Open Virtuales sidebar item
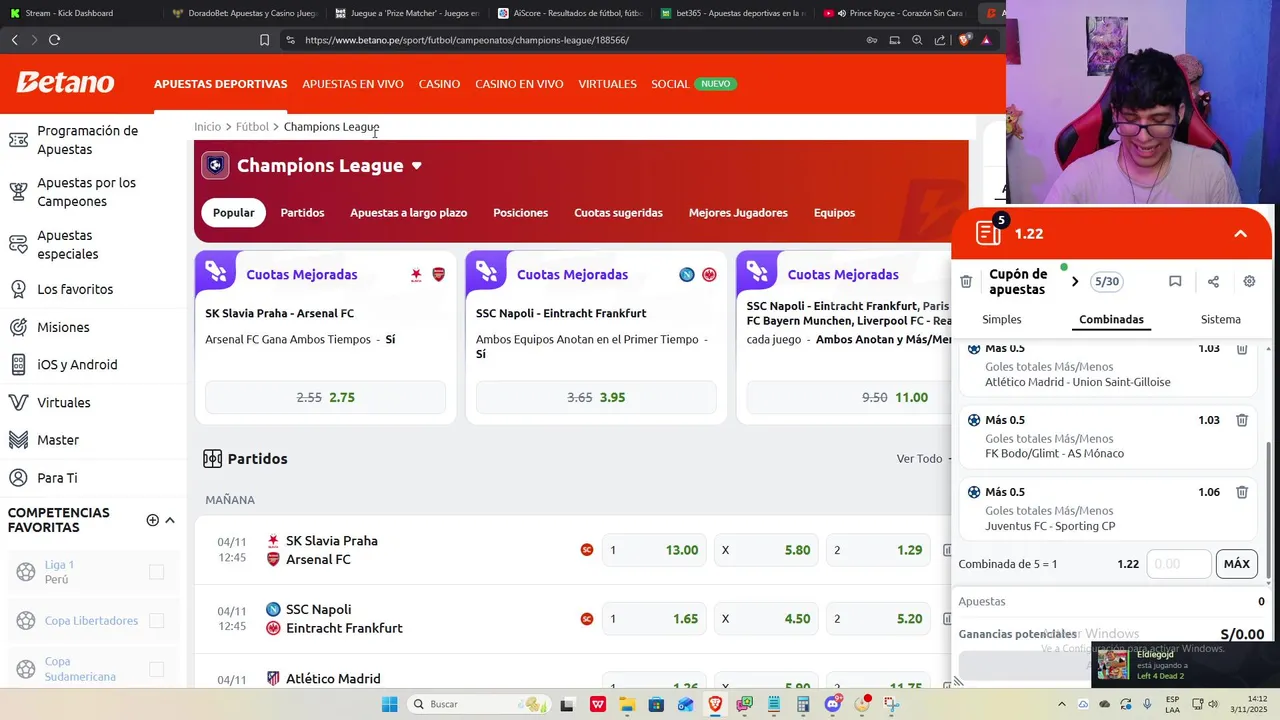1280x720 pixels. coord(63,402)
